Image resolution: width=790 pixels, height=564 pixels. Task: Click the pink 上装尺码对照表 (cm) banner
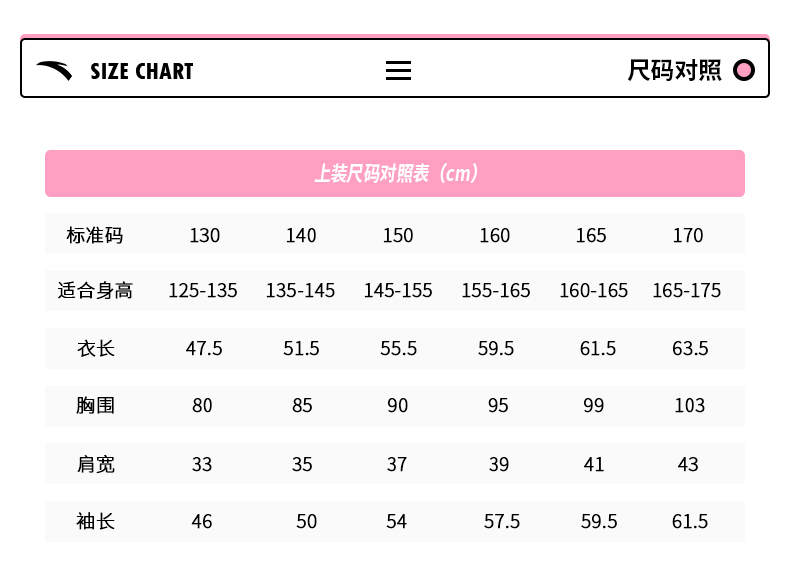(395, 173)
